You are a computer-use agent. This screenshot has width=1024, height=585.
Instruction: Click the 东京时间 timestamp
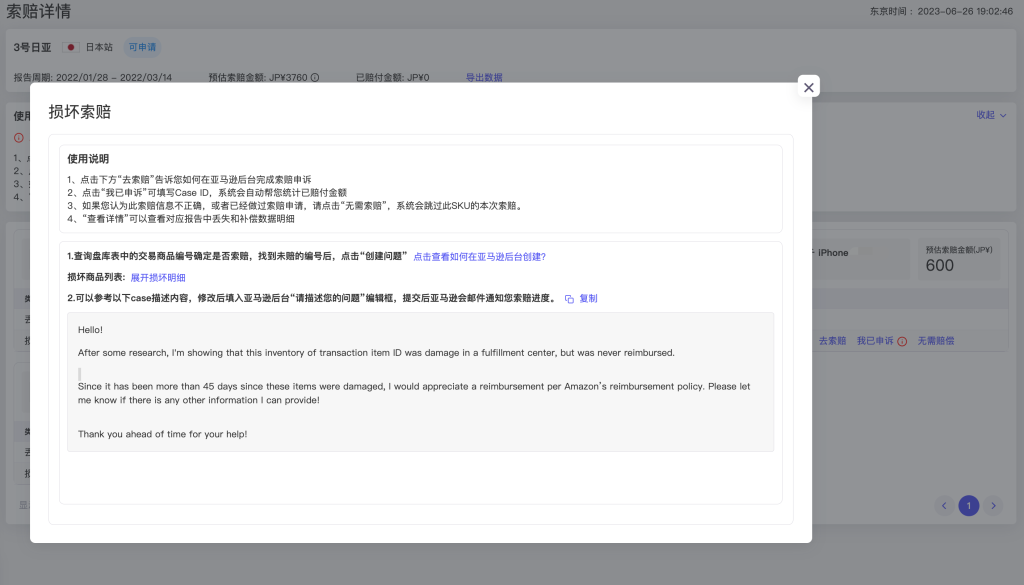point(941,11)
